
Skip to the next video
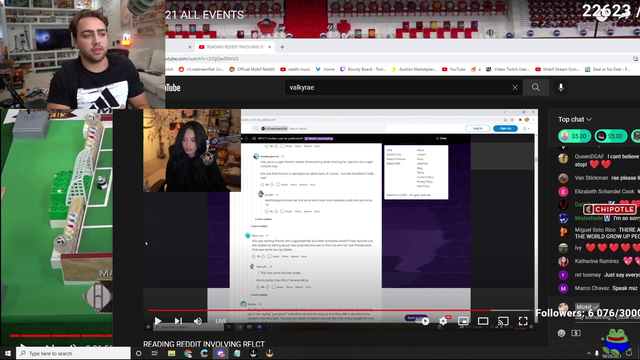(x=178, y=321)
